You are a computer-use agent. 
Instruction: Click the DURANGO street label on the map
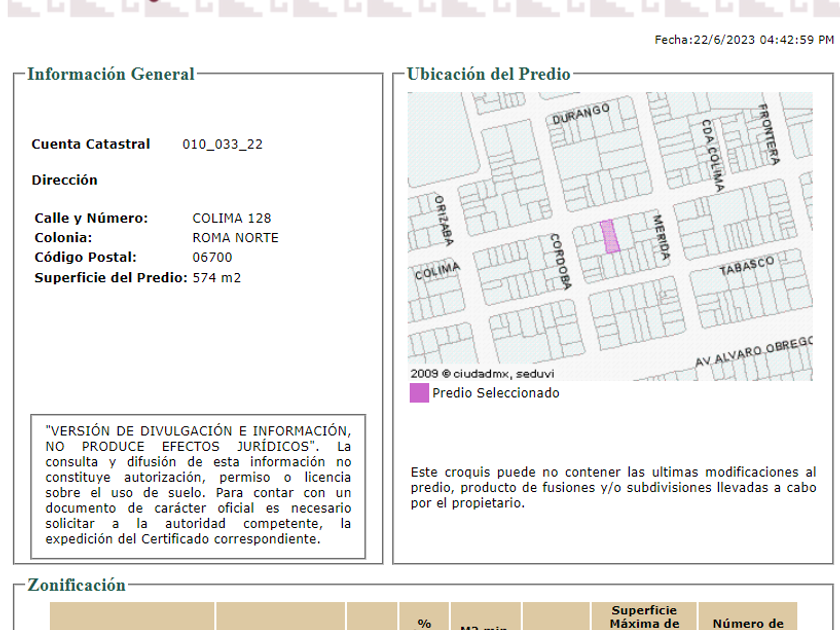(580, 113)
